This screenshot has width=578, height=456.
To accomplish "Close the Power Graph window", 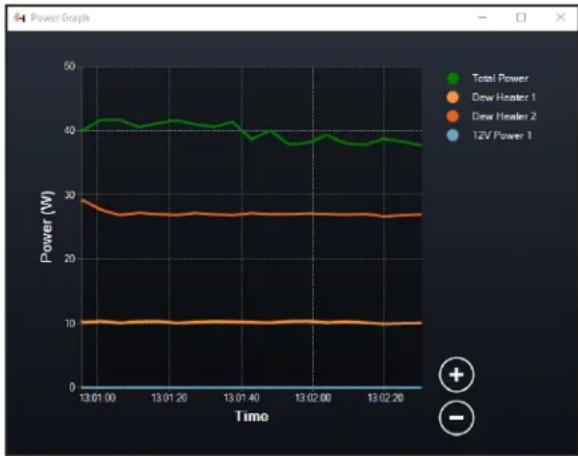I will 561,17.
